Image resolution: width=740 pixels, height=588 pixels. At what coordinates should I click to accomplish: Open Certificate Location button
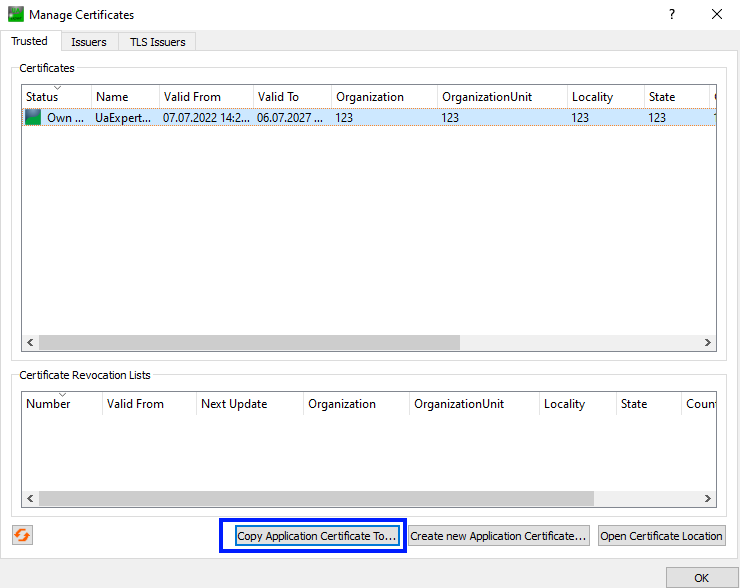661,536
